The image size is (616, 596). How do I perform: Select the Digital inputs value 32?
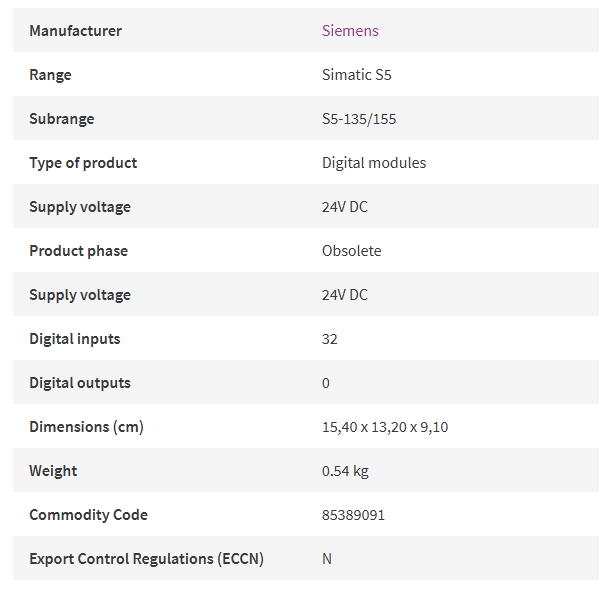point(329,339)
